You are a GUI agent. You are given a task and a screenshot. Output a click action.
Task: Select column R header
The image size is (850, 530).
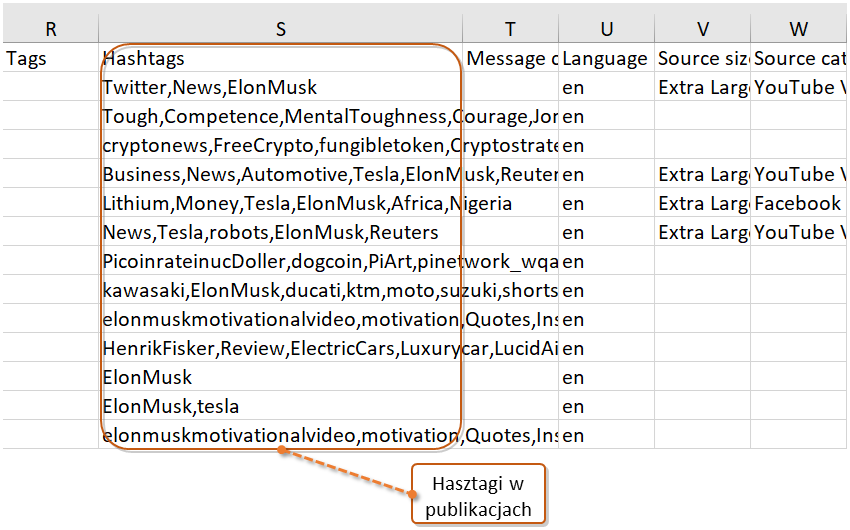coord(51,29)
